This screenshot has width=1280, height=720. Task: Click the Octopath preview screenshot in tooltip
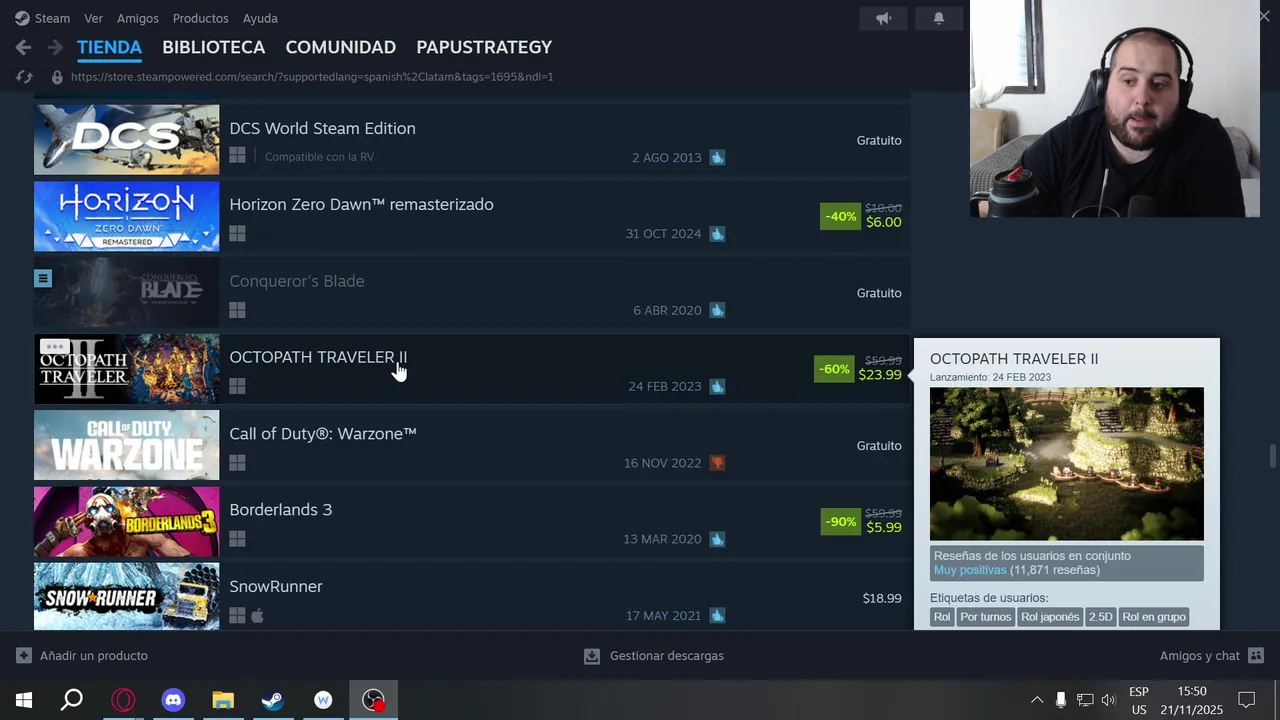pyautogui.click(x=1066, y=464)
